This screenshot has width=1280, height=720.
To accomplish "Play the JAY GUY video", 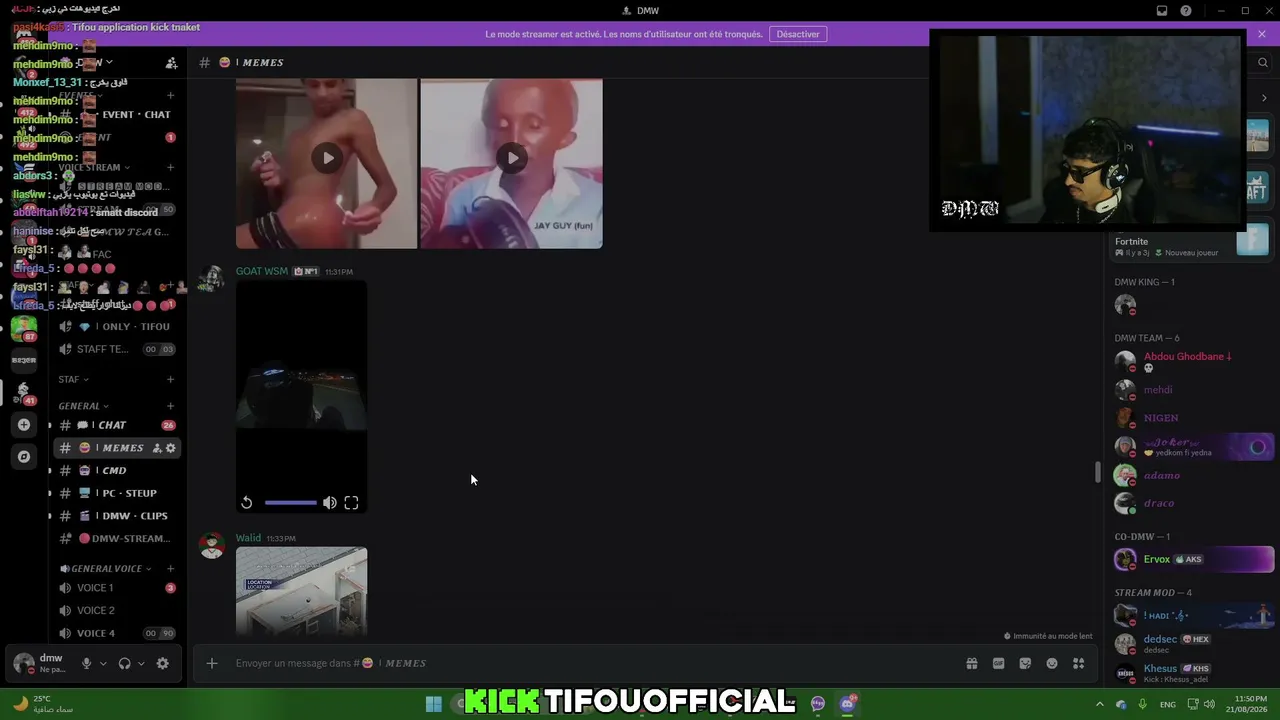I will [x=511, y=158].
